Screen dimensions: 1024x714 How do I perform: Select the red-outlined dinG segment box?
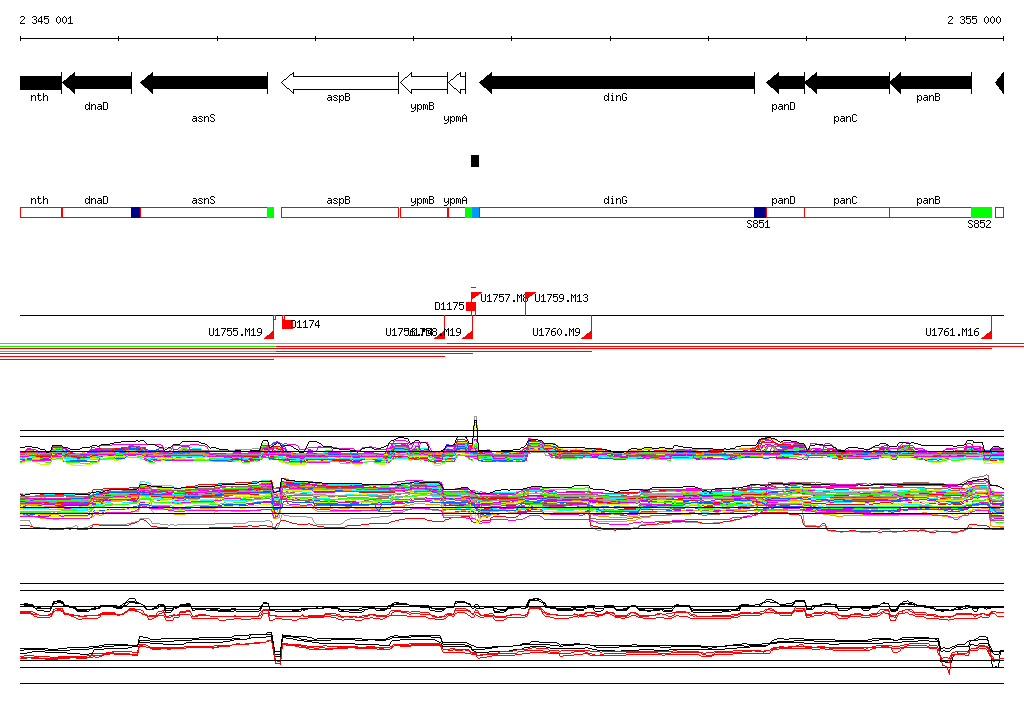point(616,212)
